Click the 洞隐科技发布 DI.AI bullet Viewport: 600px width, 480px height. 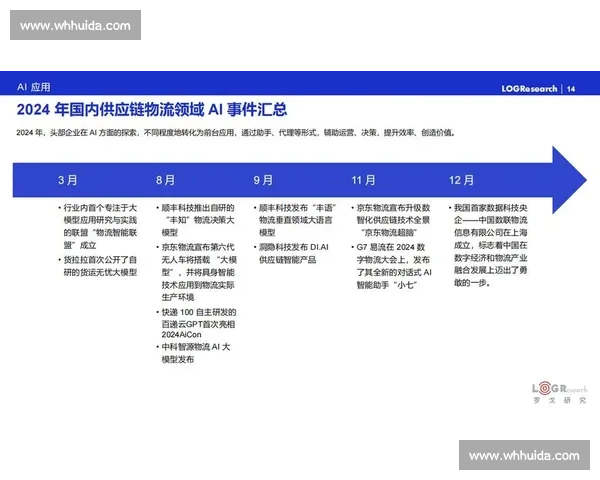point(291,253)
